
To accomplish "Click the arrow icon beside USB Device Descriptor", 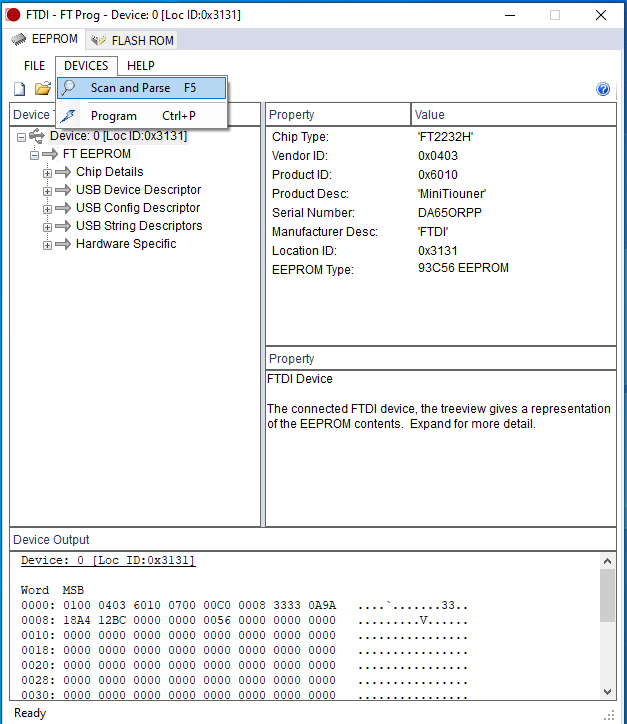I will [63, 190].
